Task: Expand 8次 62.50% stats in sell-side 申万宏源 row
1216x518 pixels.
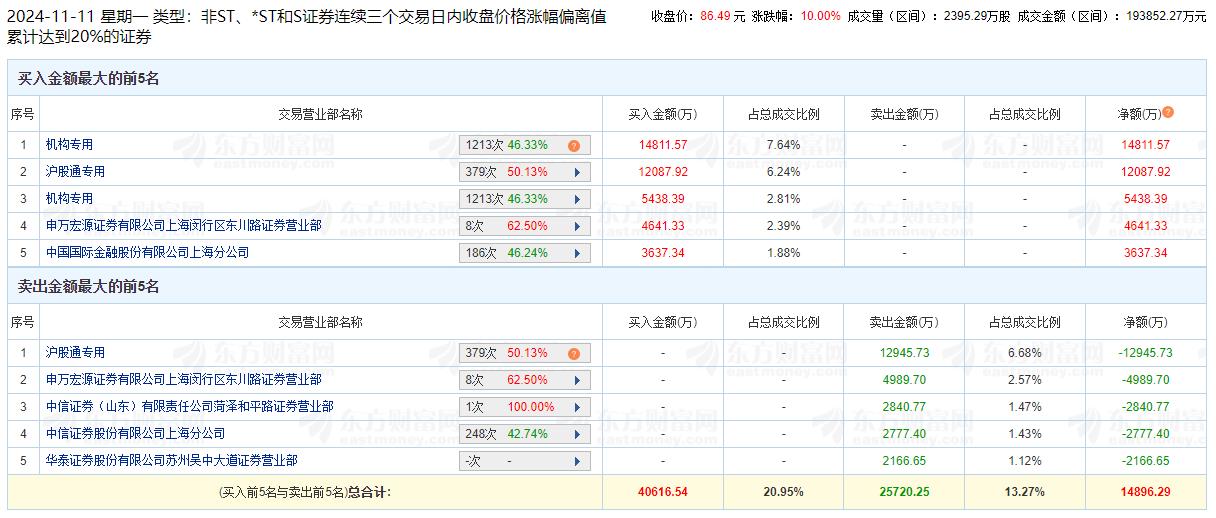Action: (x=525, y=380)
